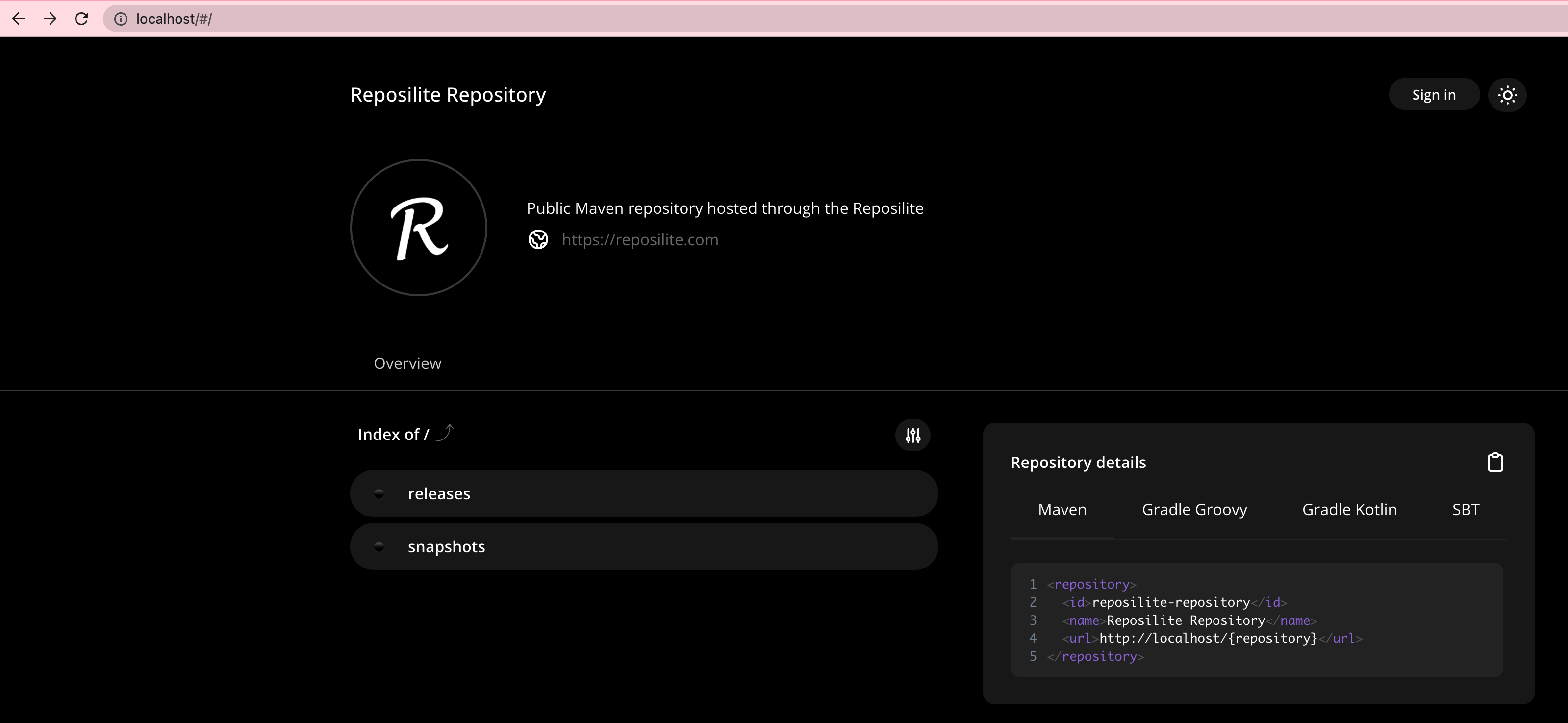Click the Sign in button
1568x723 pixels.
click(1434, 94)
